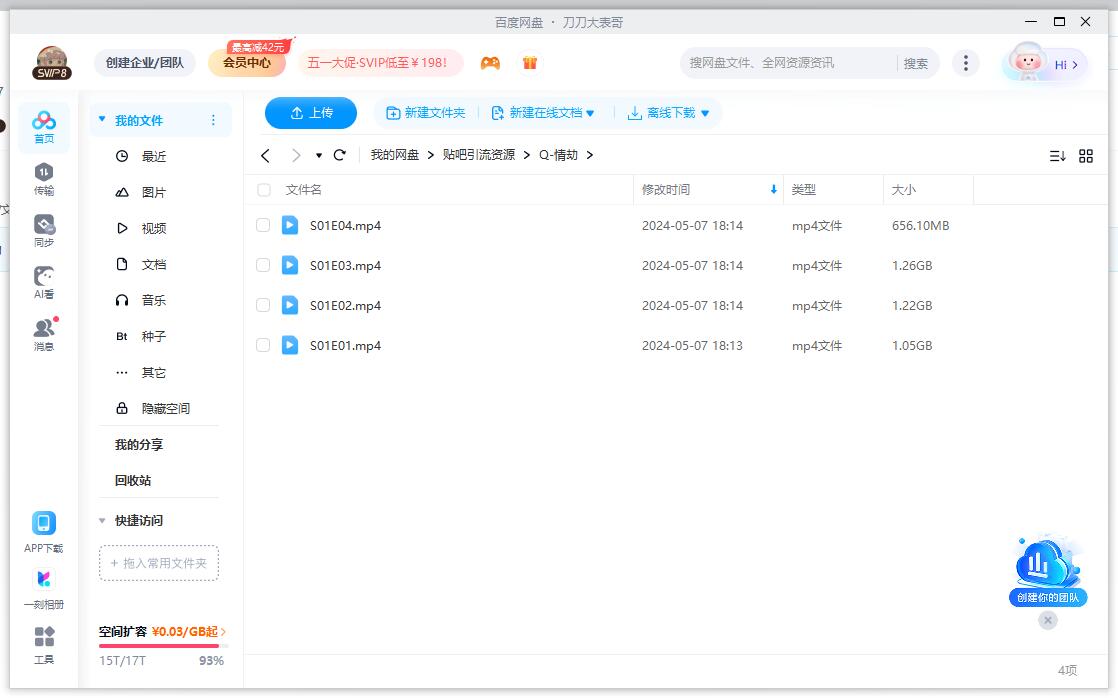Viewport: 1118px width, 698px height.
Task: Check the checkbox next to S01E01.mp4
Action: [263, 345]
